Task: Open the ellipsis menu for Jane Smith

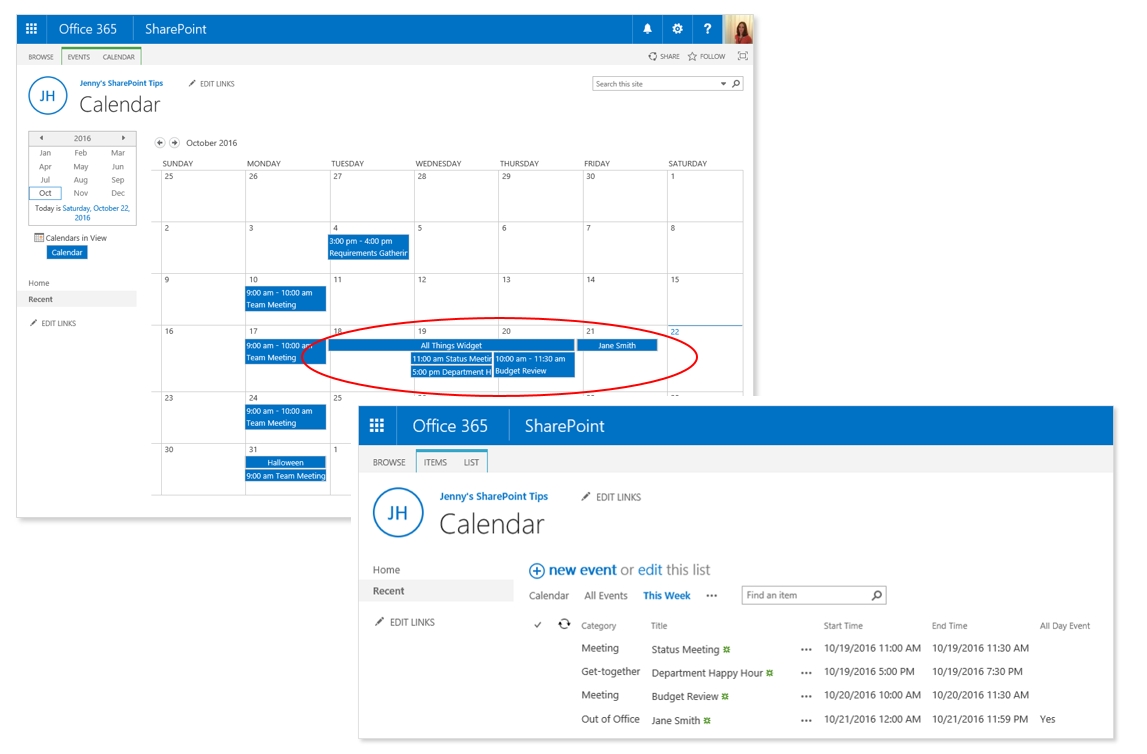Action: click(x=806, y=720)
